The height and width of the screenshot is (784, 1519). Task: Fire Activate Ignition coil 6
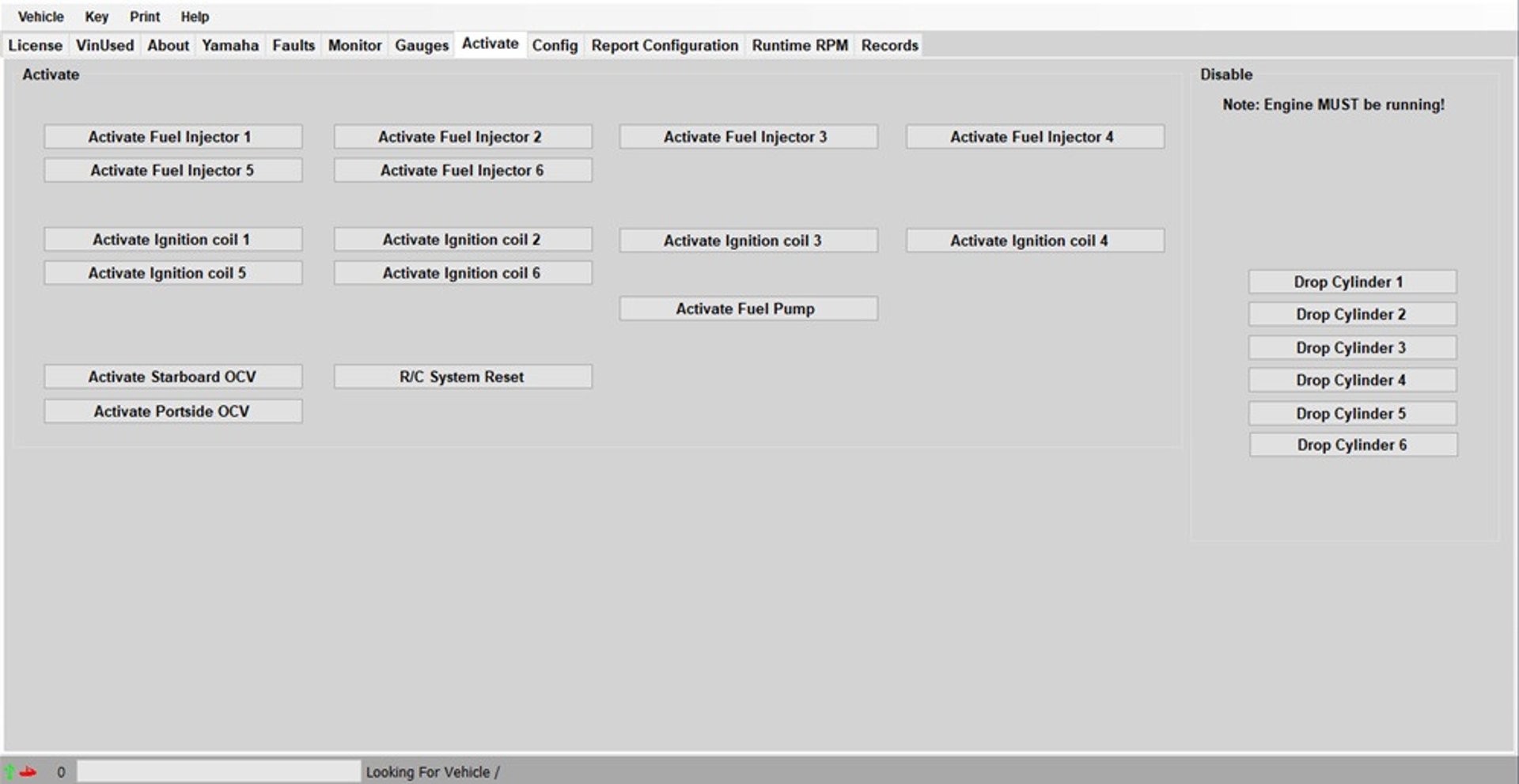pyautogui.click(x=463, y=273)
